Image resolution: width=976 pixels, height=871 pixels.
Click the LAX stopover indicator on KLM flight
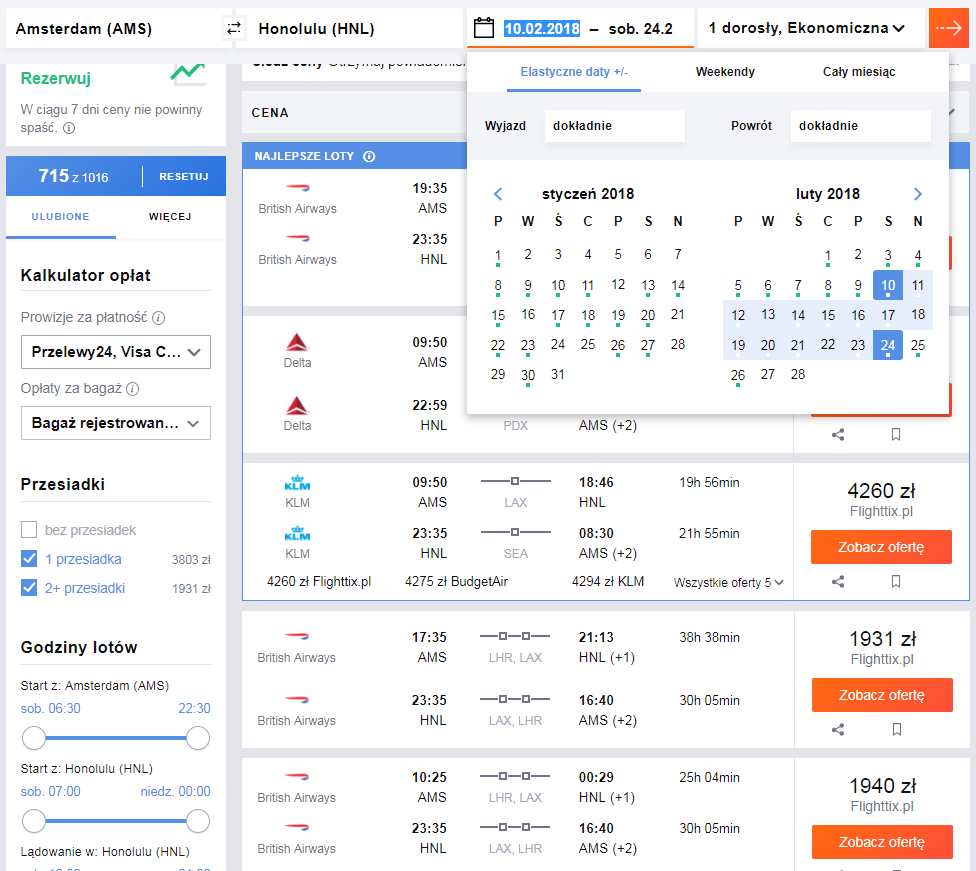(x=515, y=481)
